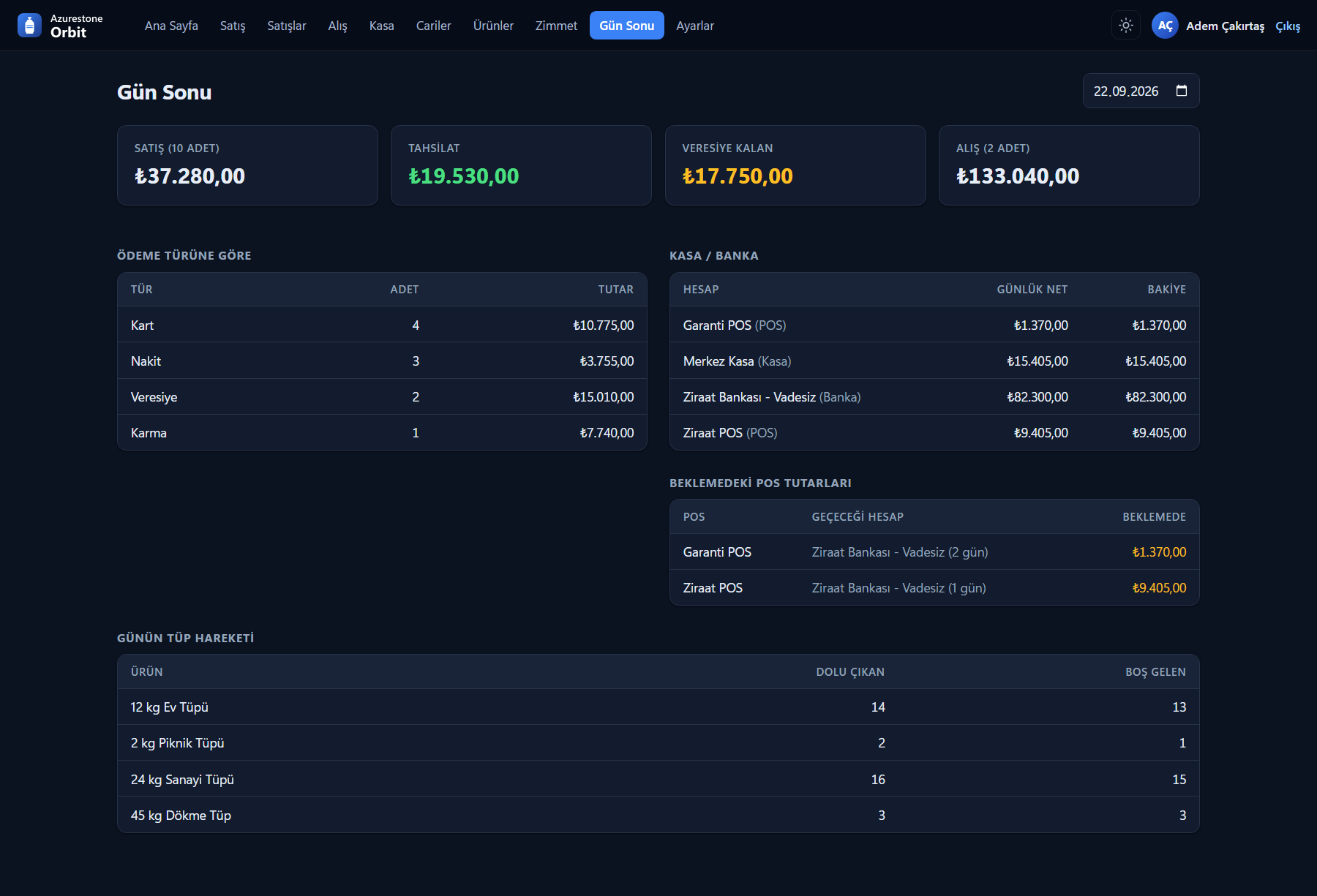Viewport: 1317px width, 896px height.
Task: Select the 45 kg Dökme Tüp row
Action: click(658, 815)
